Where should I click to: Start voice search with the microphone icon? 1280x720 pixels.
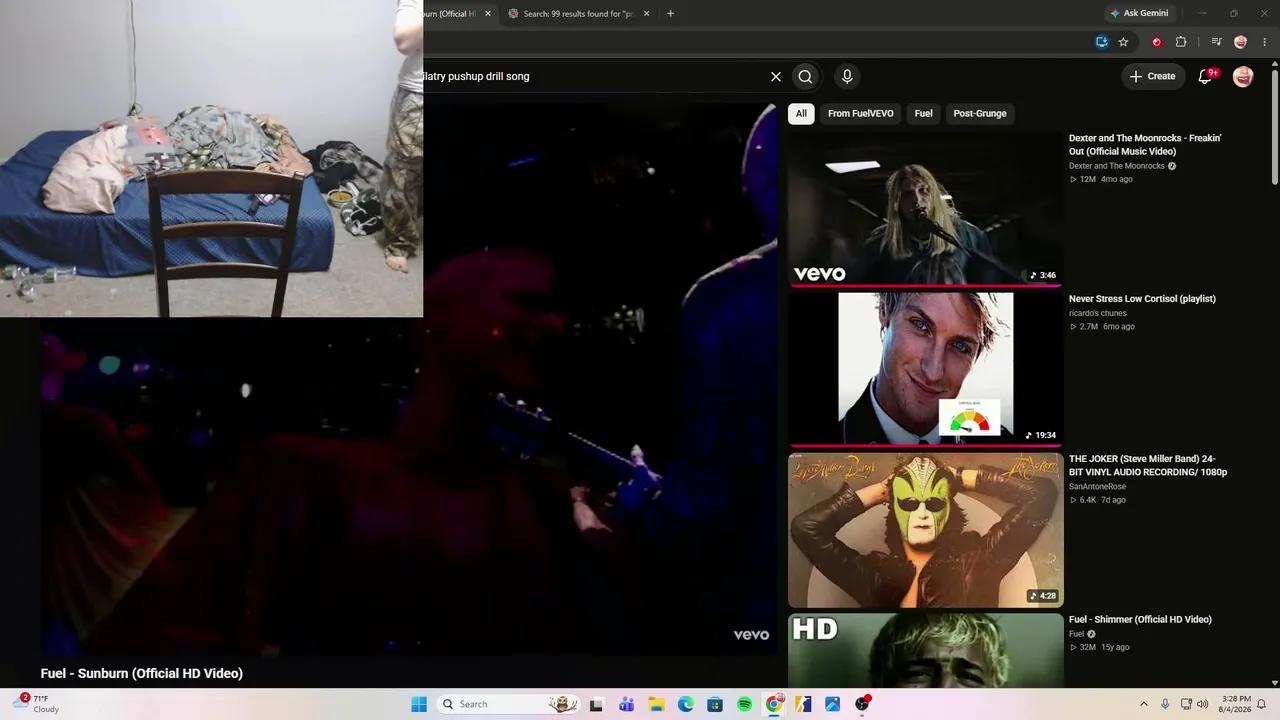tap(847, 76)
